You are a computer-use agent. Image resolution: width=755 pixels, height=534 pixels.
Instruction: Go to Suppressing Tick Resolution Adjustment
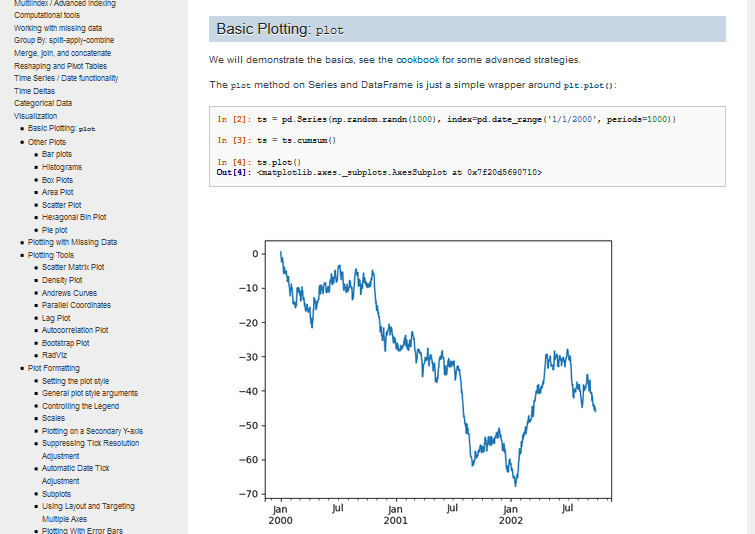(91, 450)
